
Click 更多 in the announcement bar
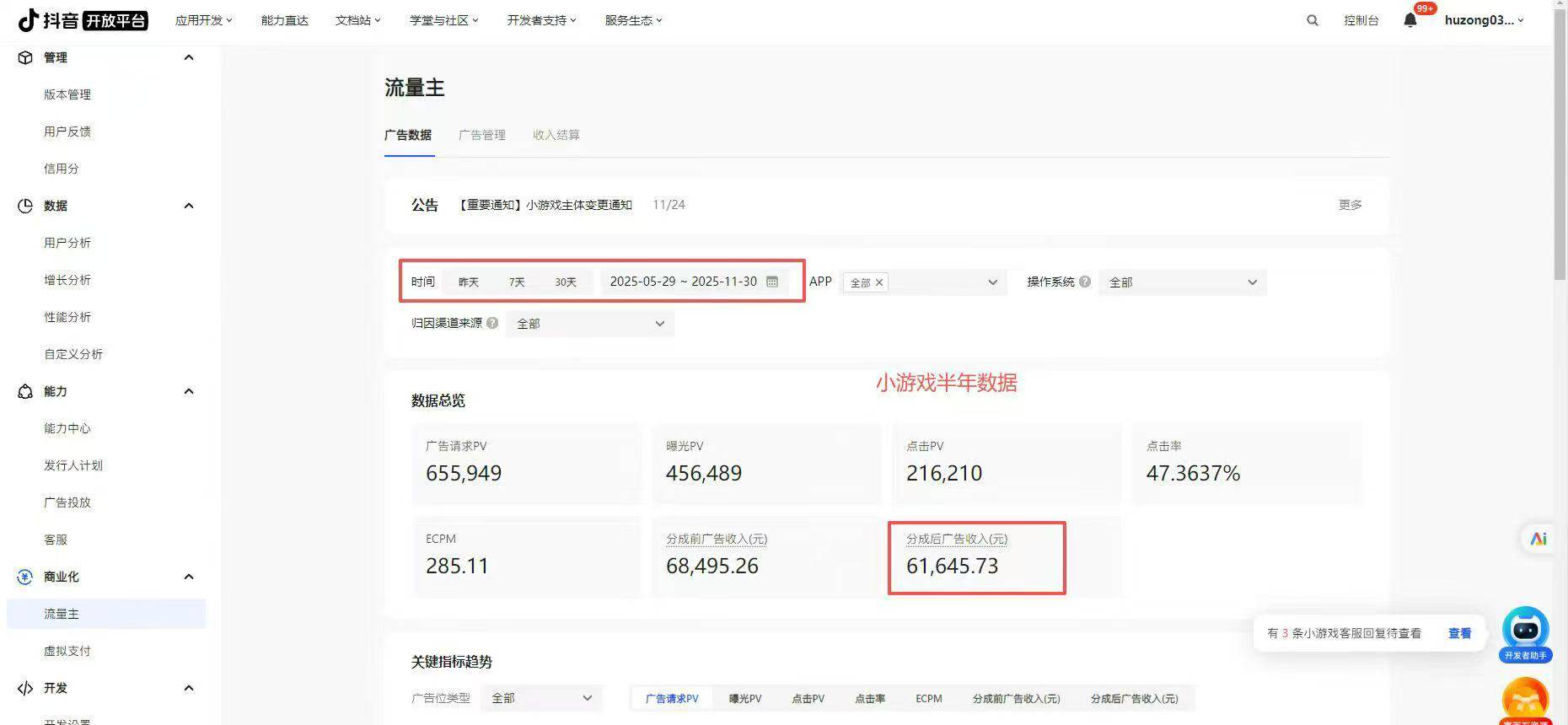pyautogui.click(x=1350, y=205)
